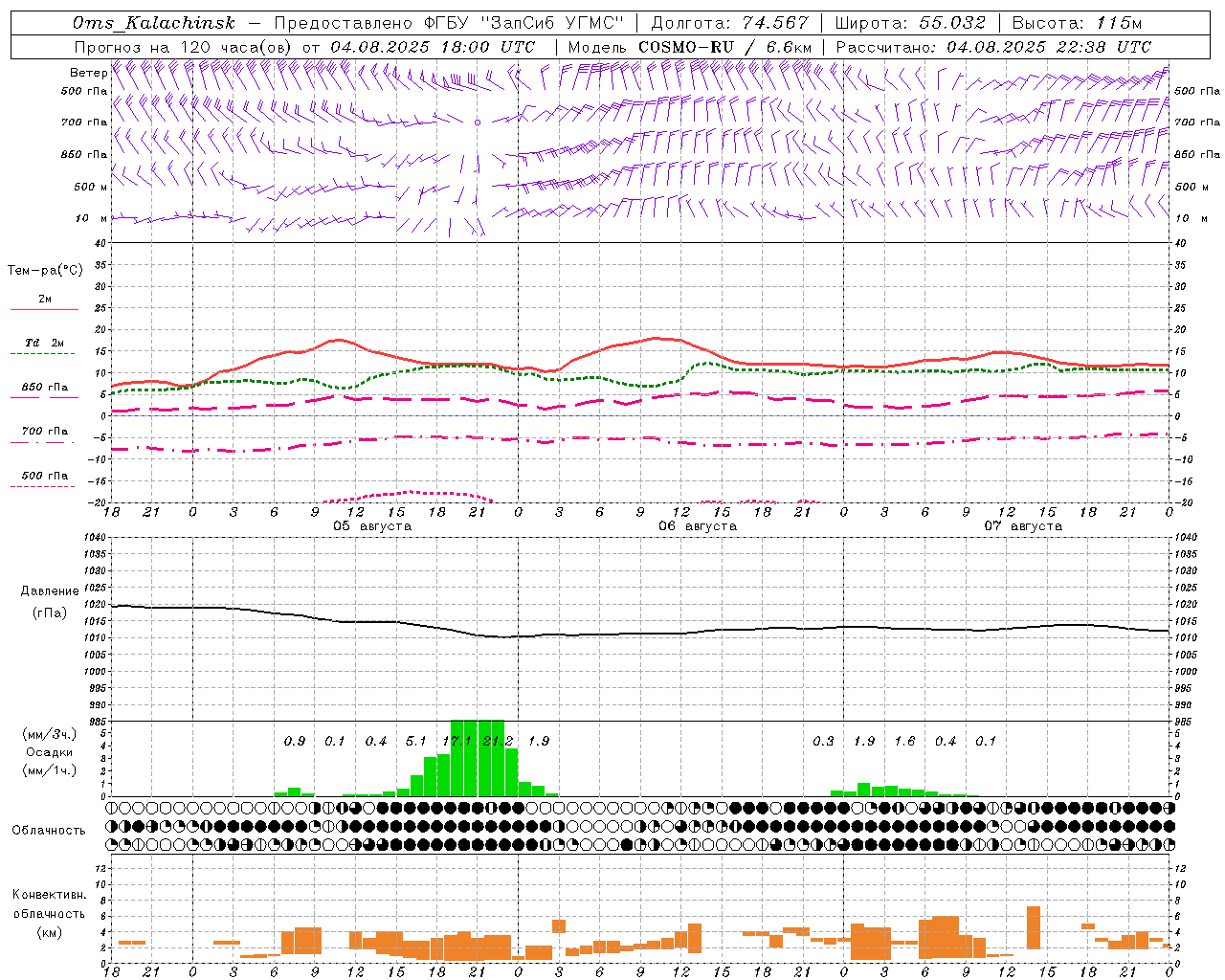Select the 'Долгота: 74.567' header field
The image size is (1225, 980).
coord(730,23)
